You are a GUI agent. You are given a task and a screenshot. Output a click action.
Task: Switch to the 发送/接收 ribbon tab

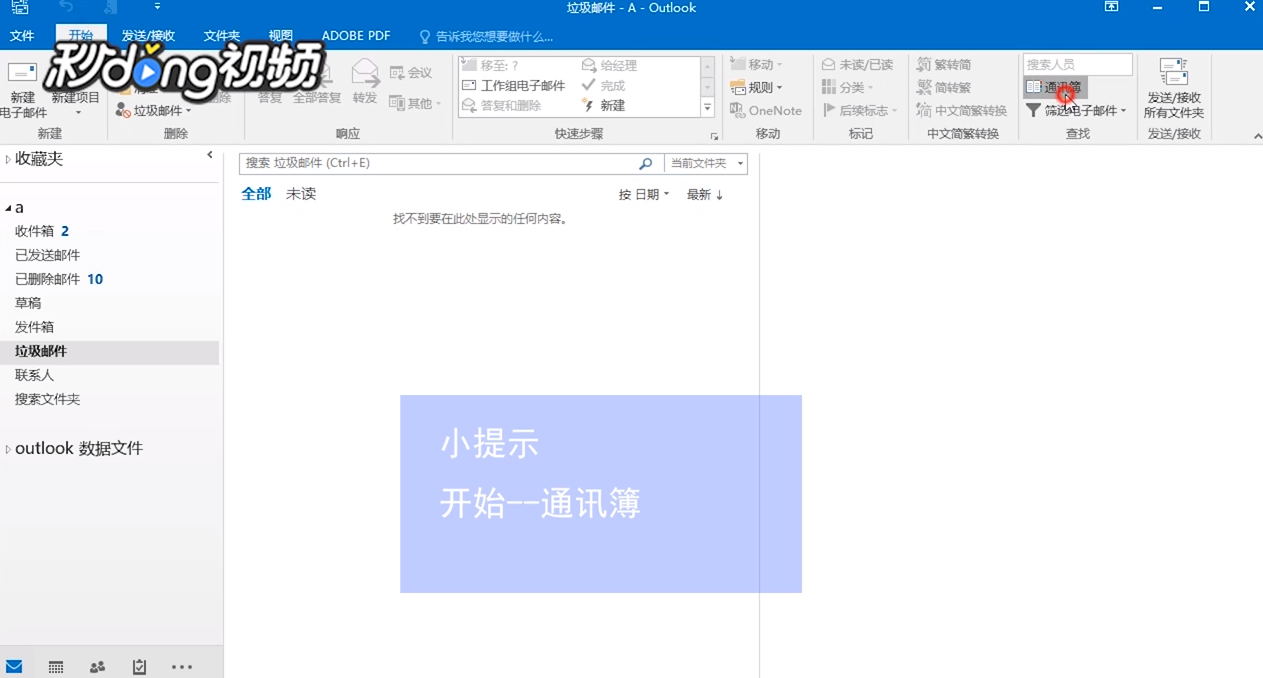point(148,35)
